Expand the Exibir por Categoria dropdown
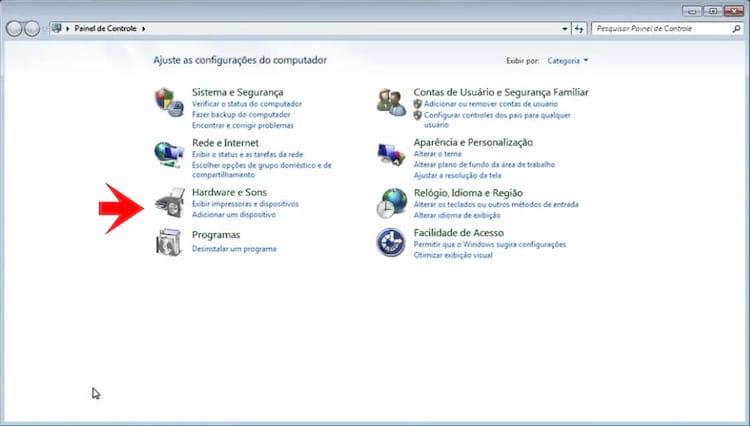Viewport: 750px width, 426px height. (568, 61)
